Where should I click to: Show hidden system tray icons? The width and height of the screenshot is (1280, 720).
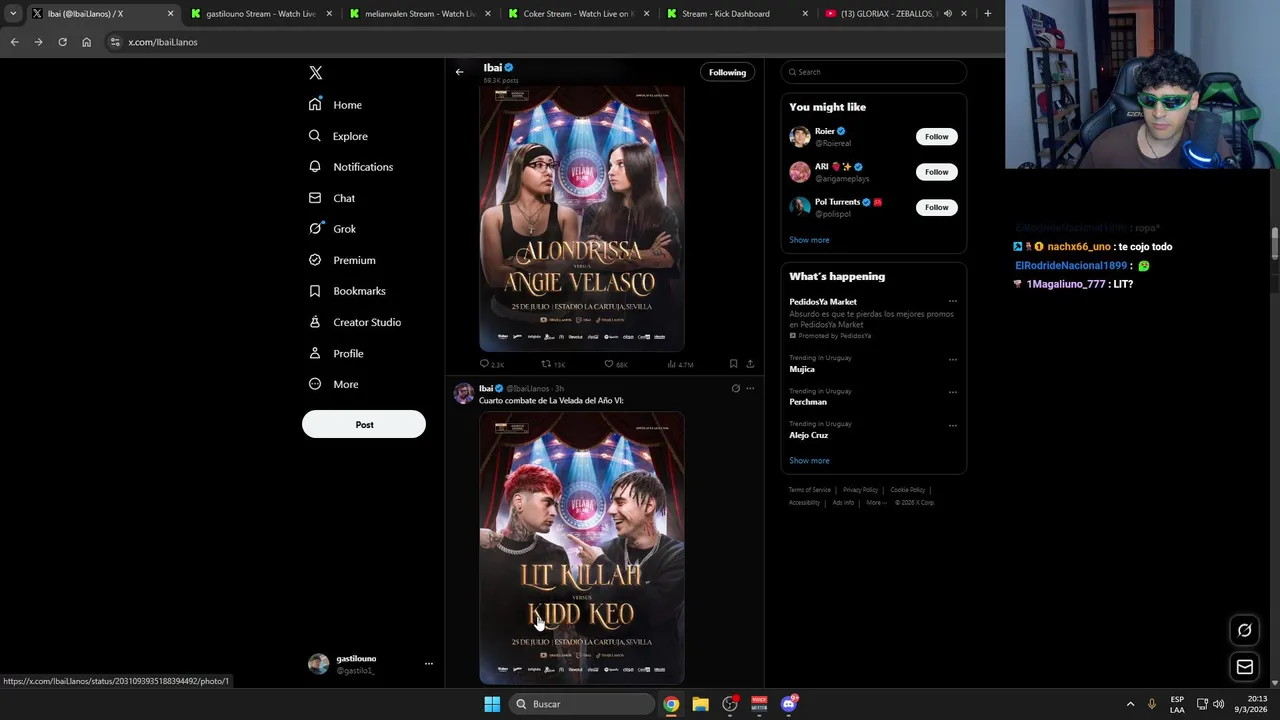(x=1130, y=704)
